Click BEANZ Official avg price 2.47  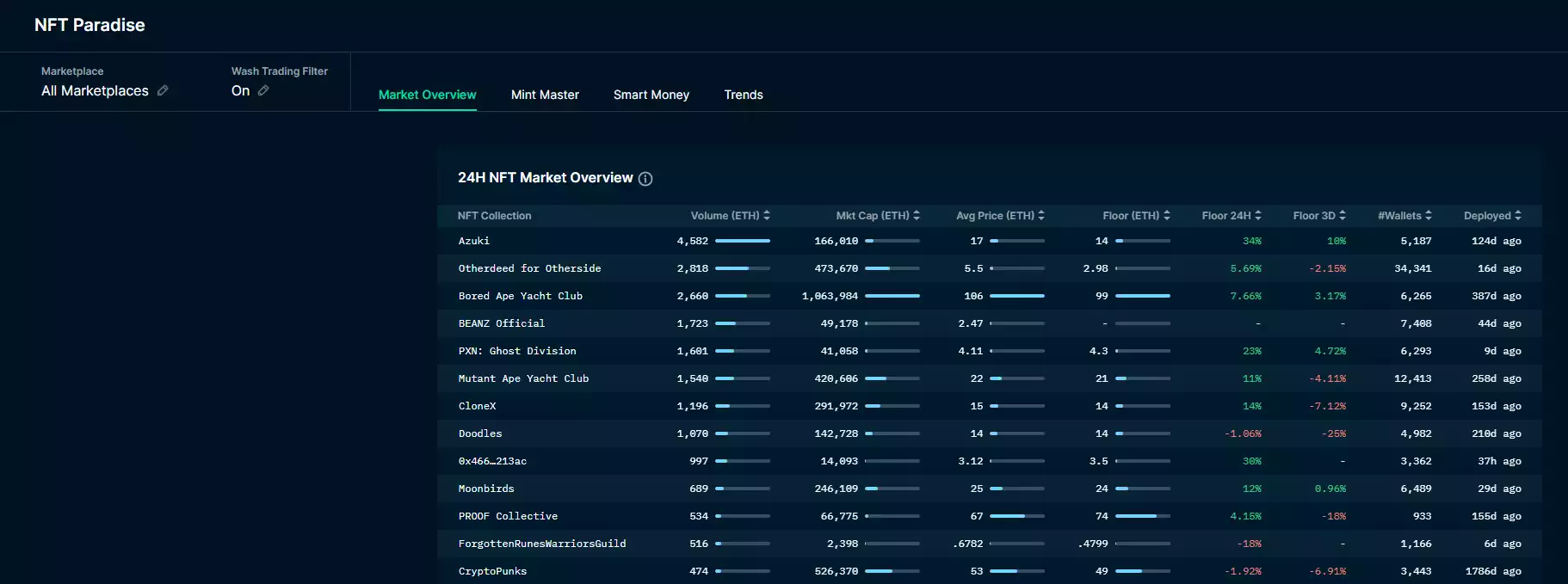(x=971, y=323)
